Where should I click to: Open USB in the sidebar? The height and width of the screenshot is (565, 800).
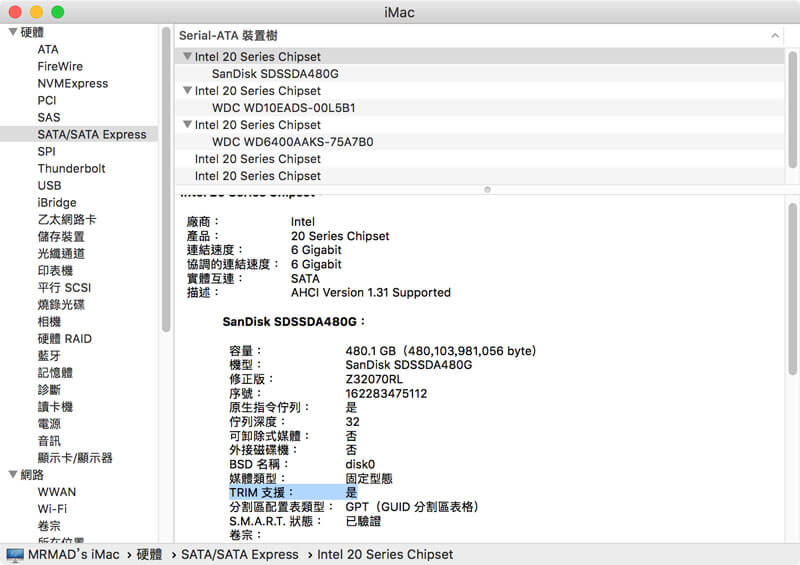coord(49,185)
